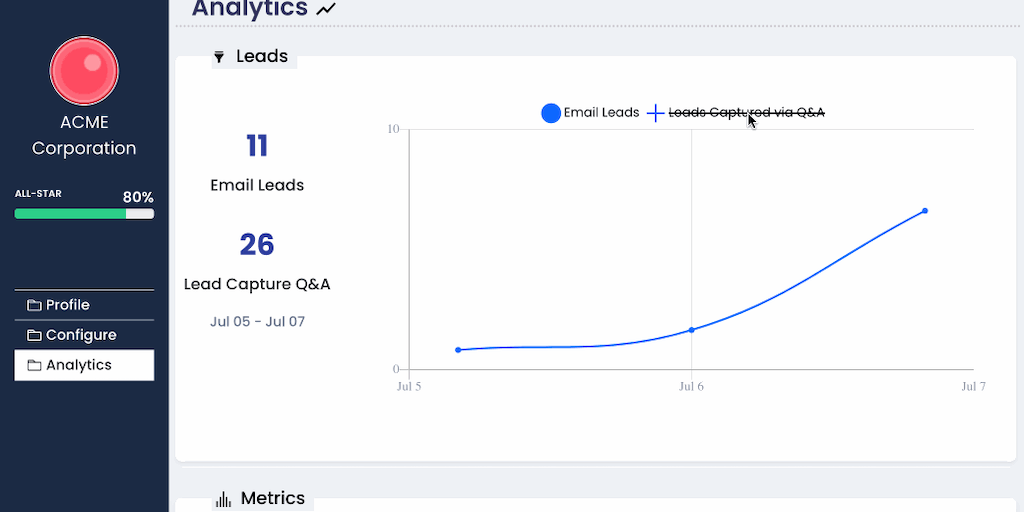This screenshot has height=512, width=1024.
Task: Click the Metrics bar chart icon
Action: [224, 498]
